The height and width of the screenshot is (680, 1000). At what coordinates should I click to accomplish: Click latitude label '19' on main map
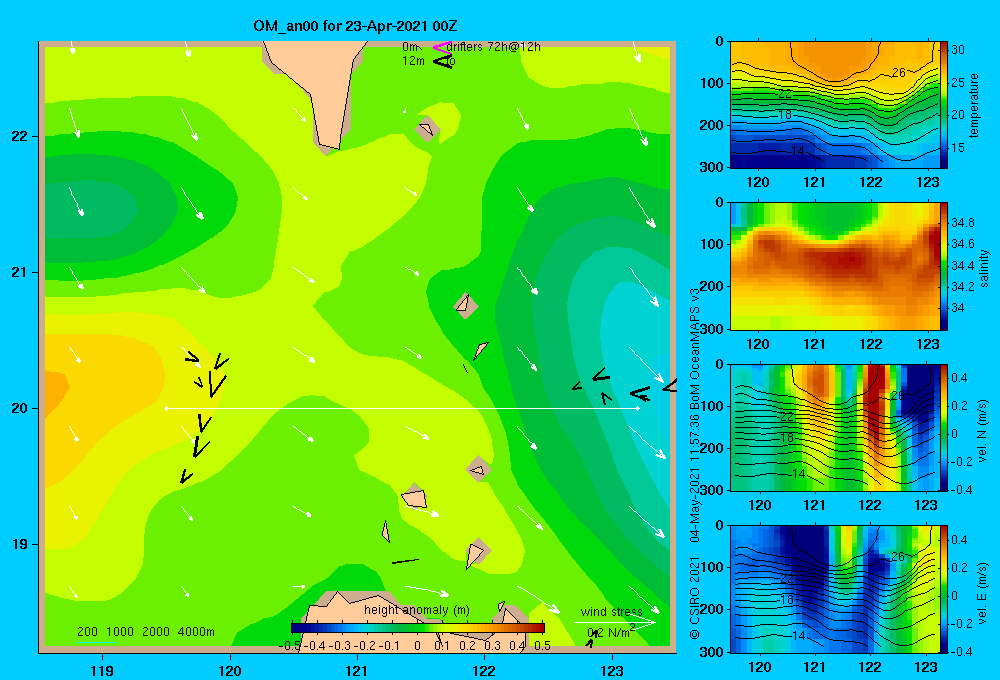19,544
